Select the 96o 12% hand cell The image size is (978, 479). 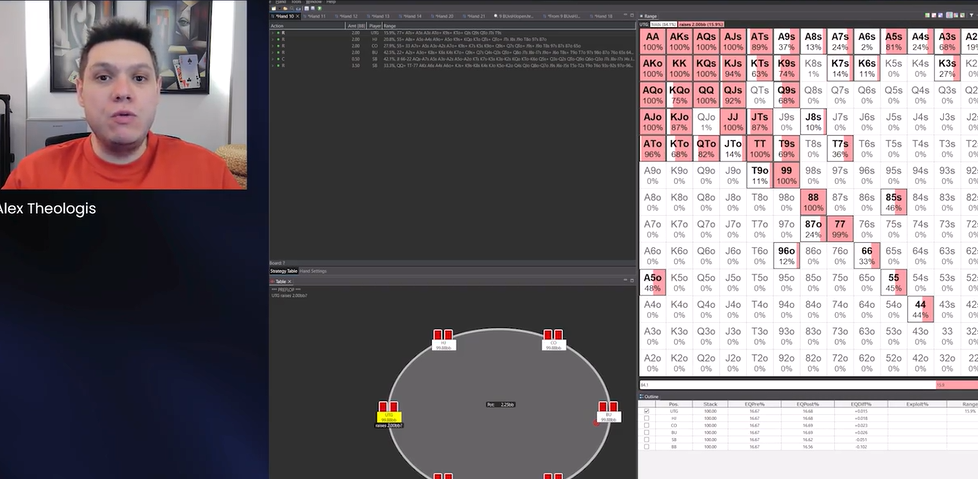click(786, 256)
